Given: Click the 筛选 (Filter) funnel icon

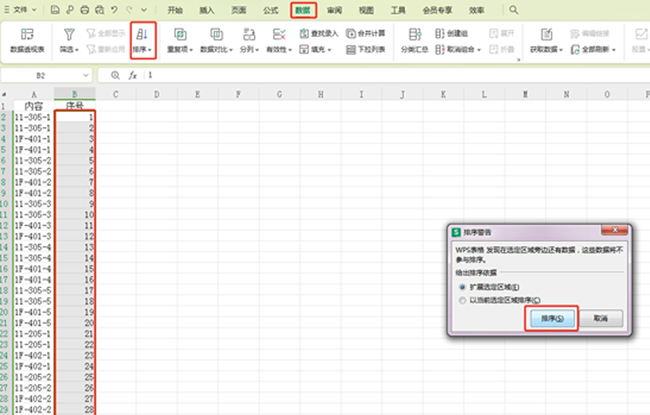Looking at the screenshot, I should (x=68, y=34).
